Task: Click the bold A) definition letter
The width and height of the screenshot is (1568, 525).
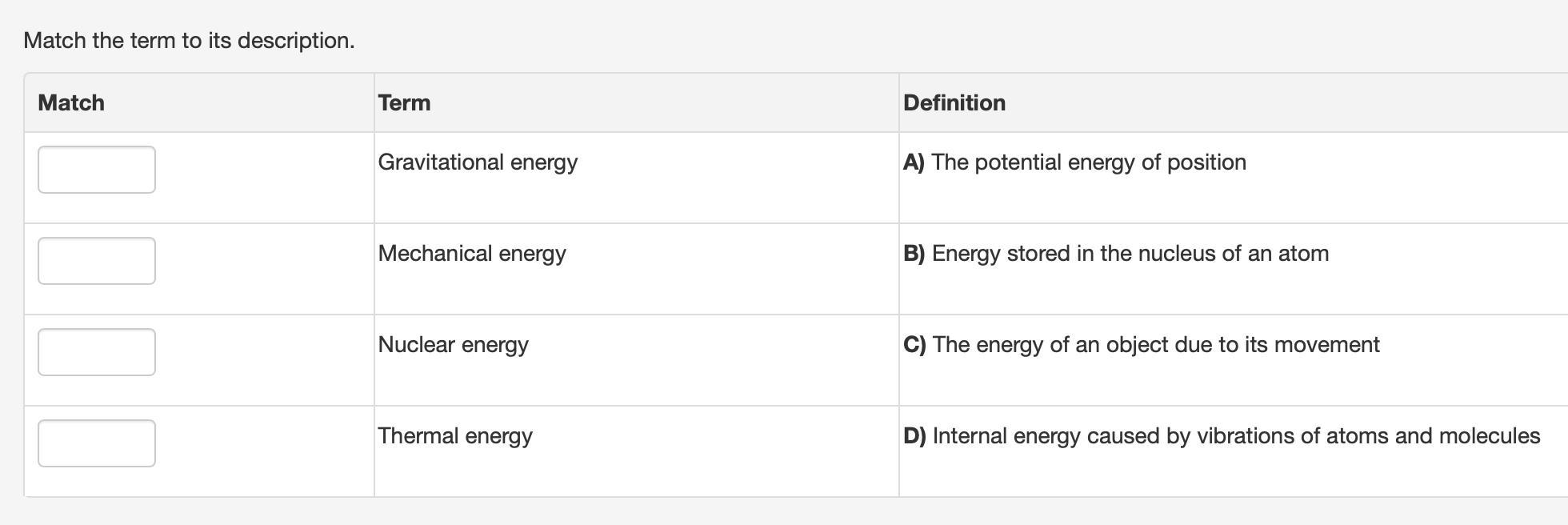Action: (x=914, y=162)
